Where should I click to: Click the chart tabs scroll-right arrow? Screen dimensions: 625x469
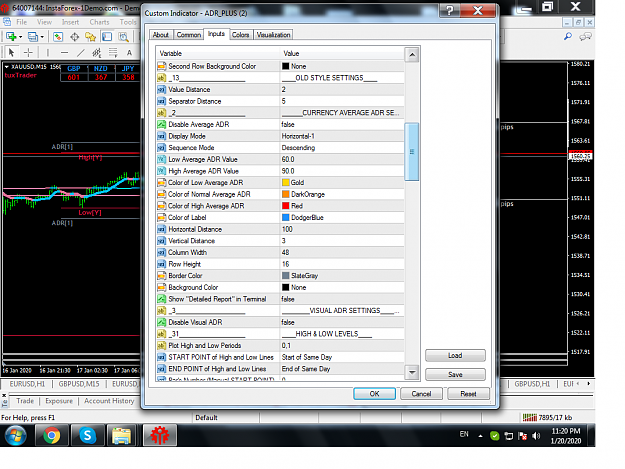(x=588, y=384)
